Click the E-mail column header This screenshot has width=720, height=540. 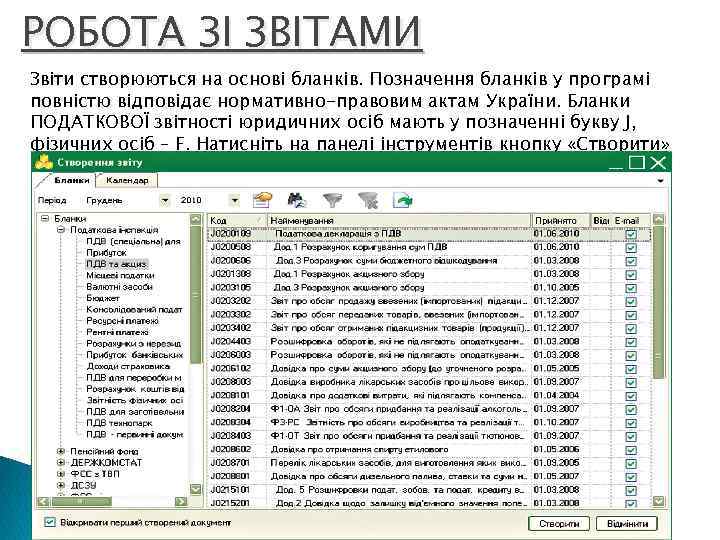point(632,221)
